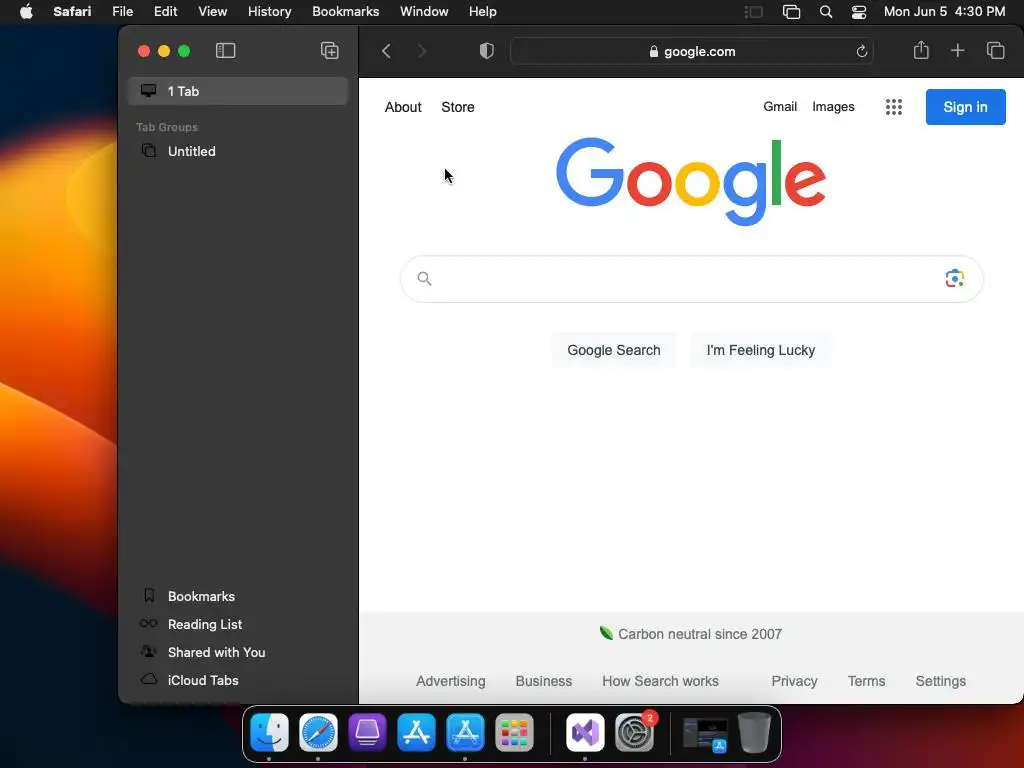Open the View menu
This screenshot has width=1024, height=768.
(x=212, y=12)
